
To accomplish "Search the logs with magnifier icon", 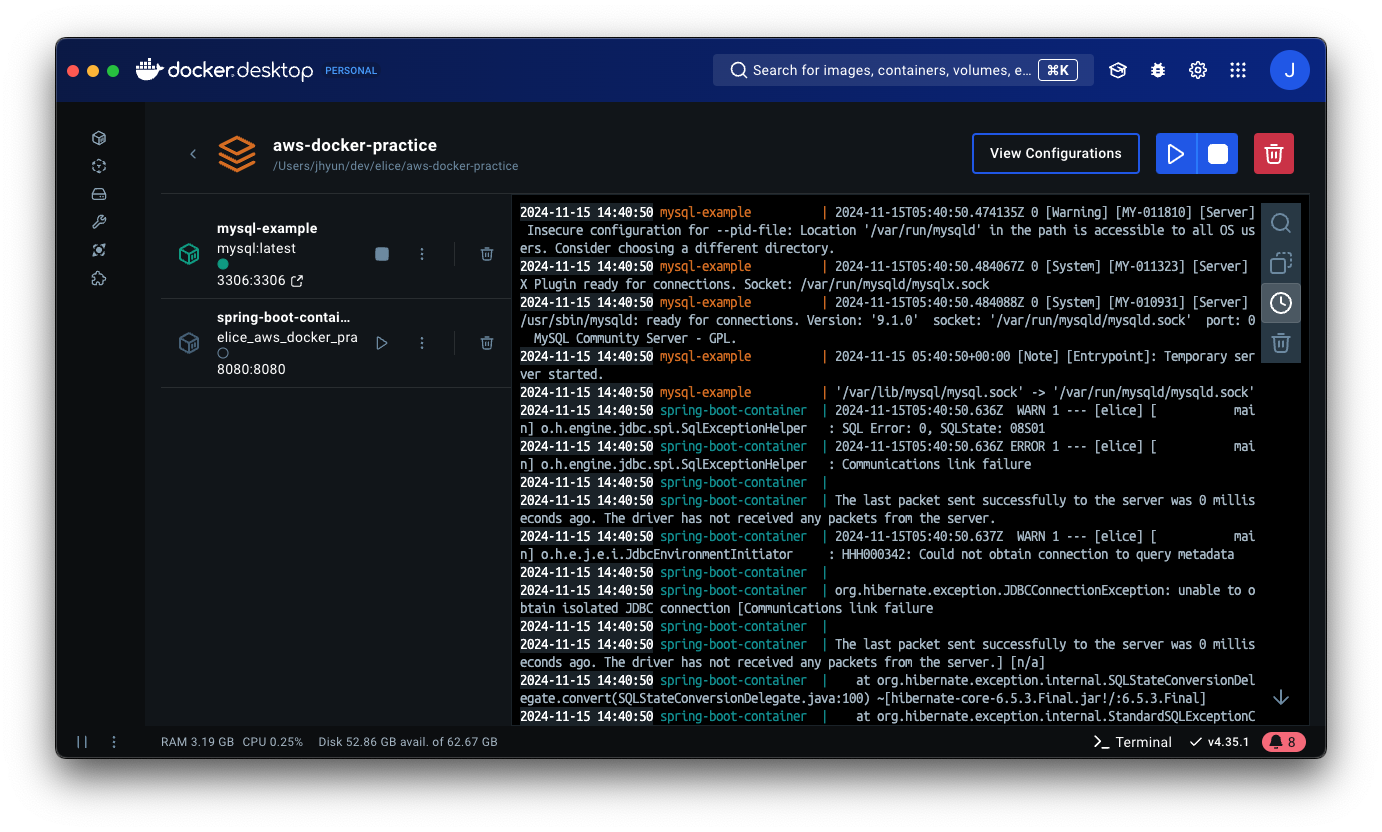I will [x=1281, y=223].
